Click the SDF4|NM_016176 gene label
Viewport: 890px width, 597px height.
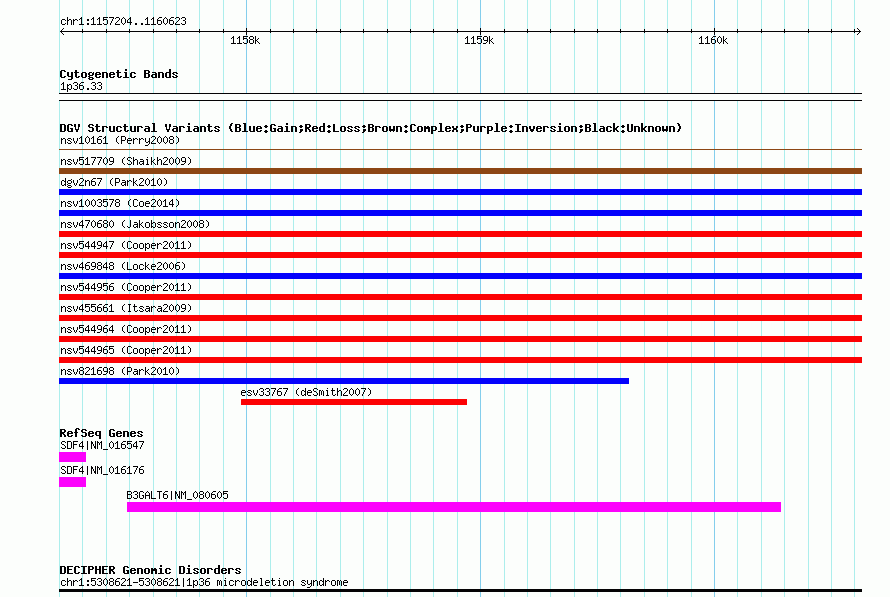102,470
